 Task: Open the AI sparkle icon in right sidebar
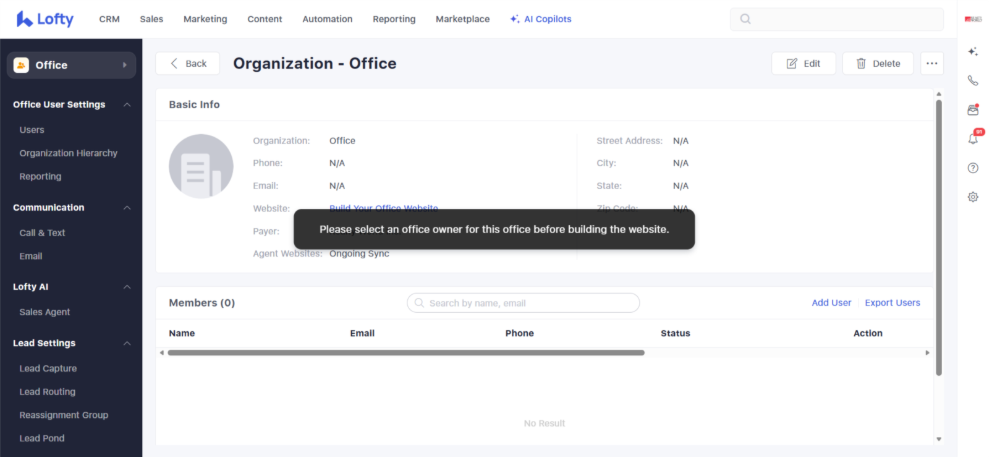pos(973,51)
